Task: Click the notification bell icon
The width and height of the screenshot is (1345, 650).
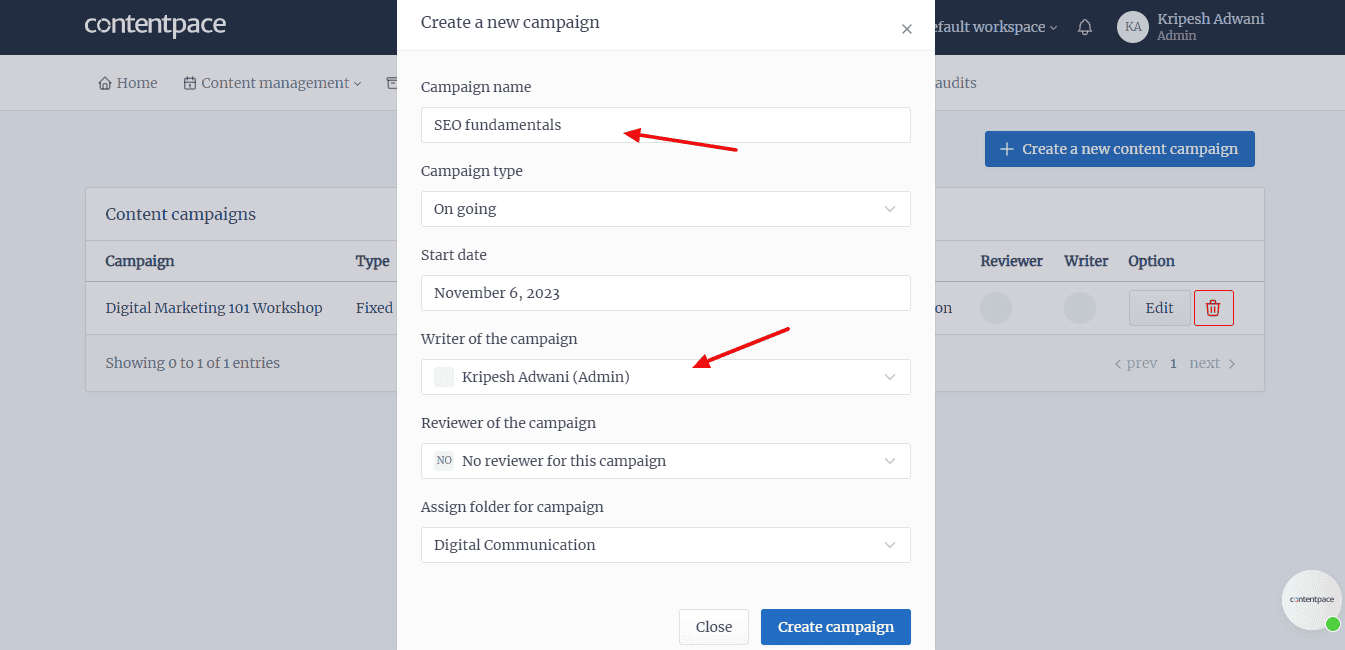Action: point(1085,28)
